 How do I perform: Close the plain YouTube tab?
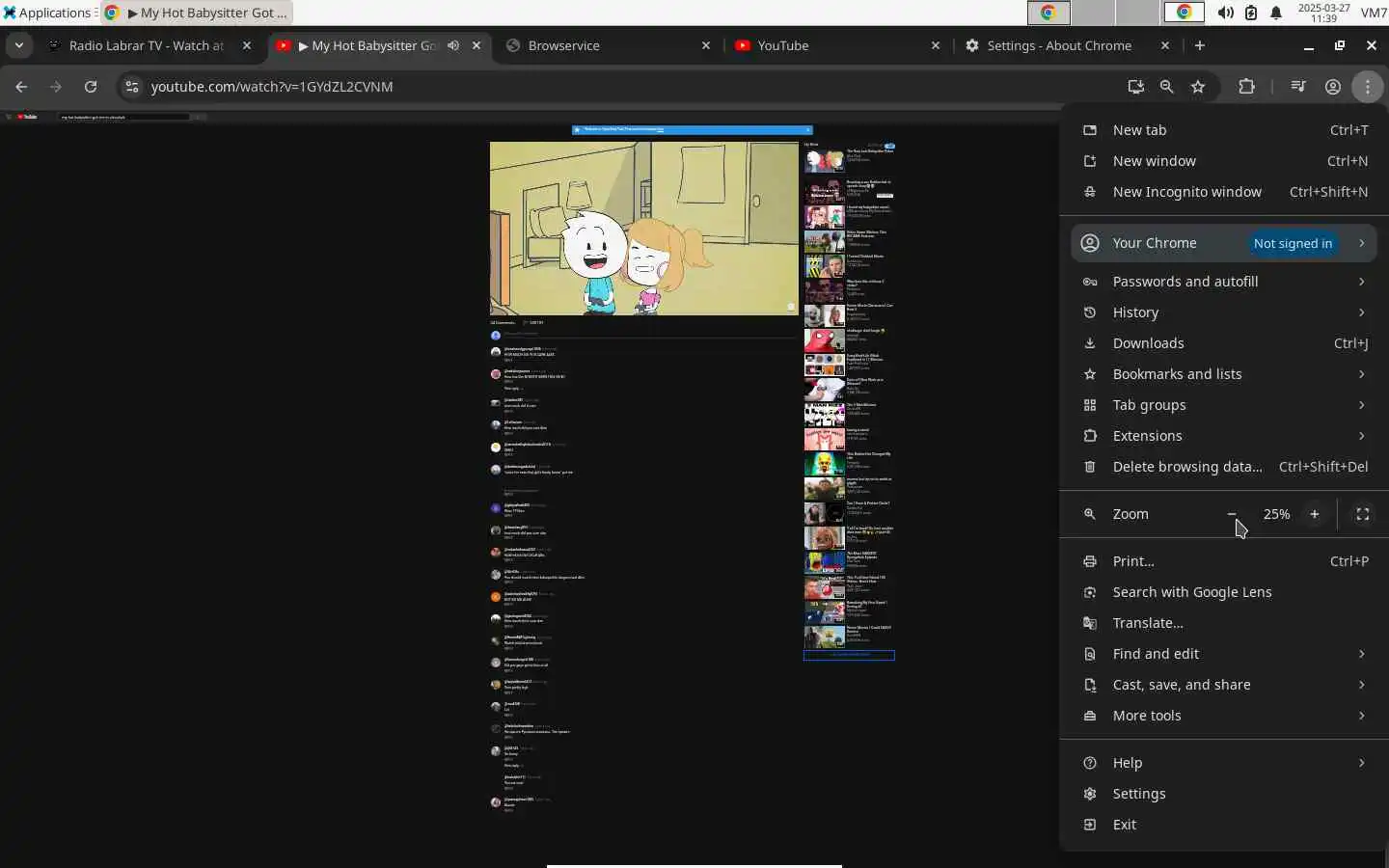pyautogui.click(x=936, y=45)
